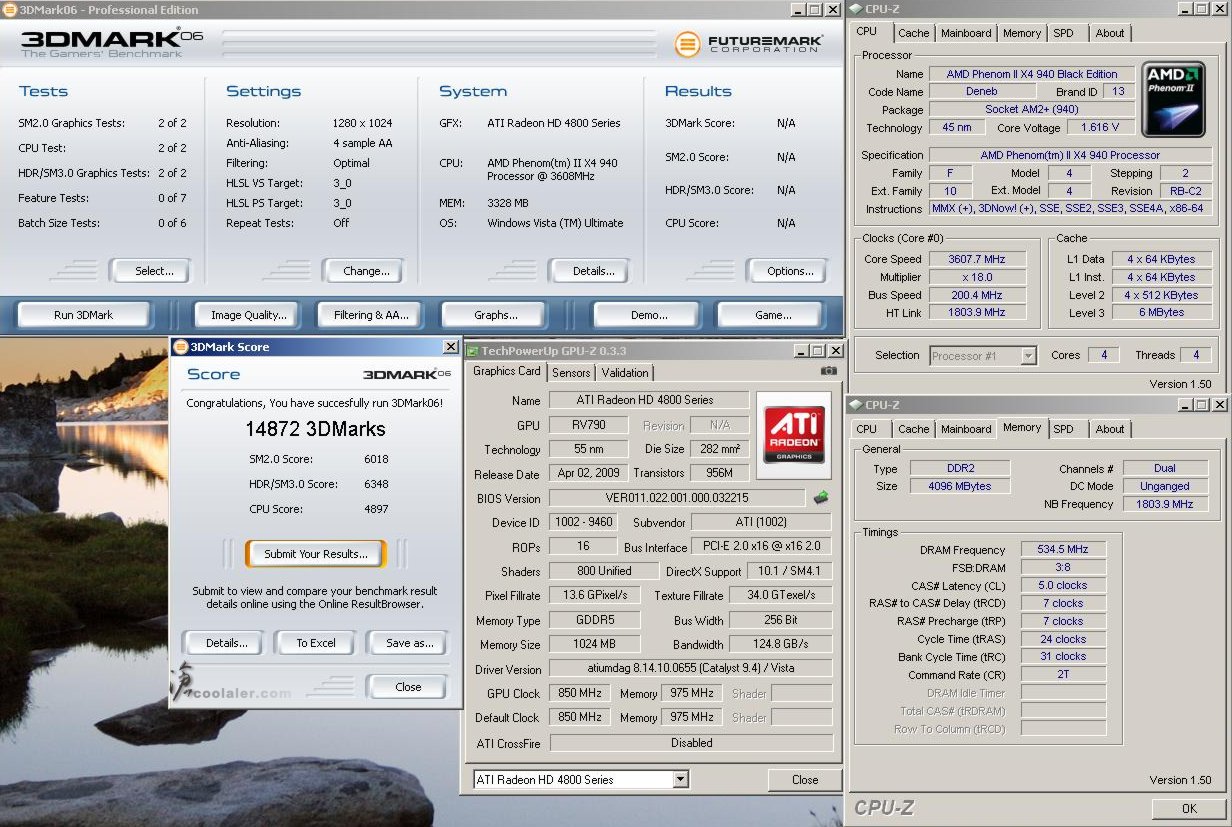Select the Graphics Card tab in GPU-Z
The width and height of the screenshot is (1232, 827).
point(507,371)
